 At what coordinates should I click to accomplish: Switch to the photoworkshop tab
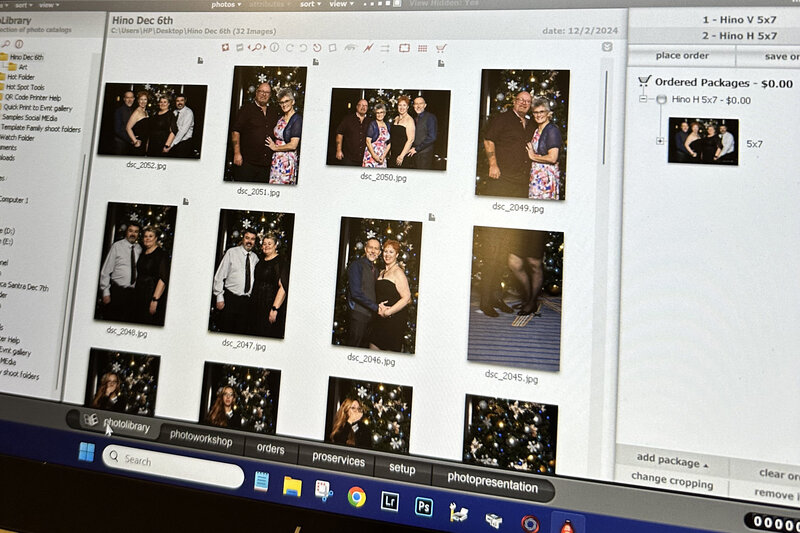201,437
